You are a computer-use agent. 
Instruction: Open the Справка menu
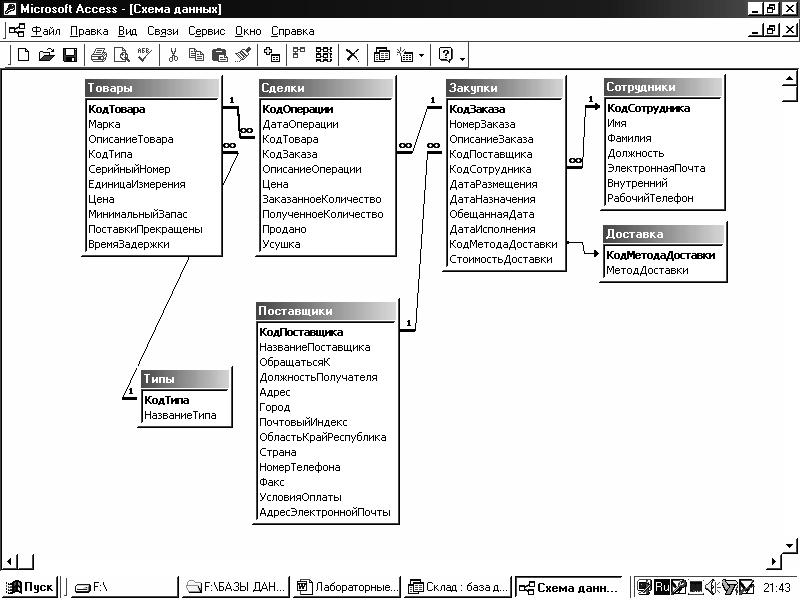(292, 31)
